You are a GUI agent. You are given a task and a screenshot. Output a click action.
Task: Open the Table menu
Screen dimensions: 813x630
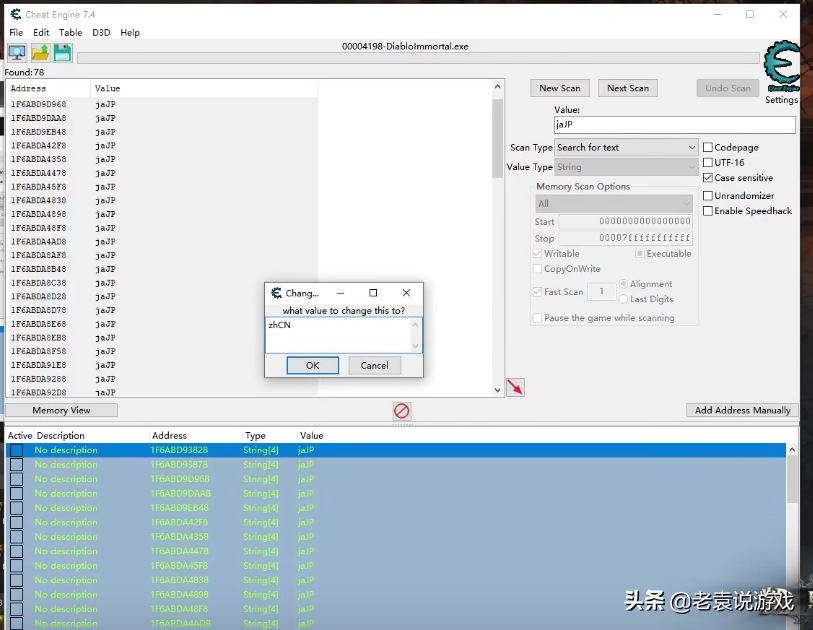tap(70, 33)
